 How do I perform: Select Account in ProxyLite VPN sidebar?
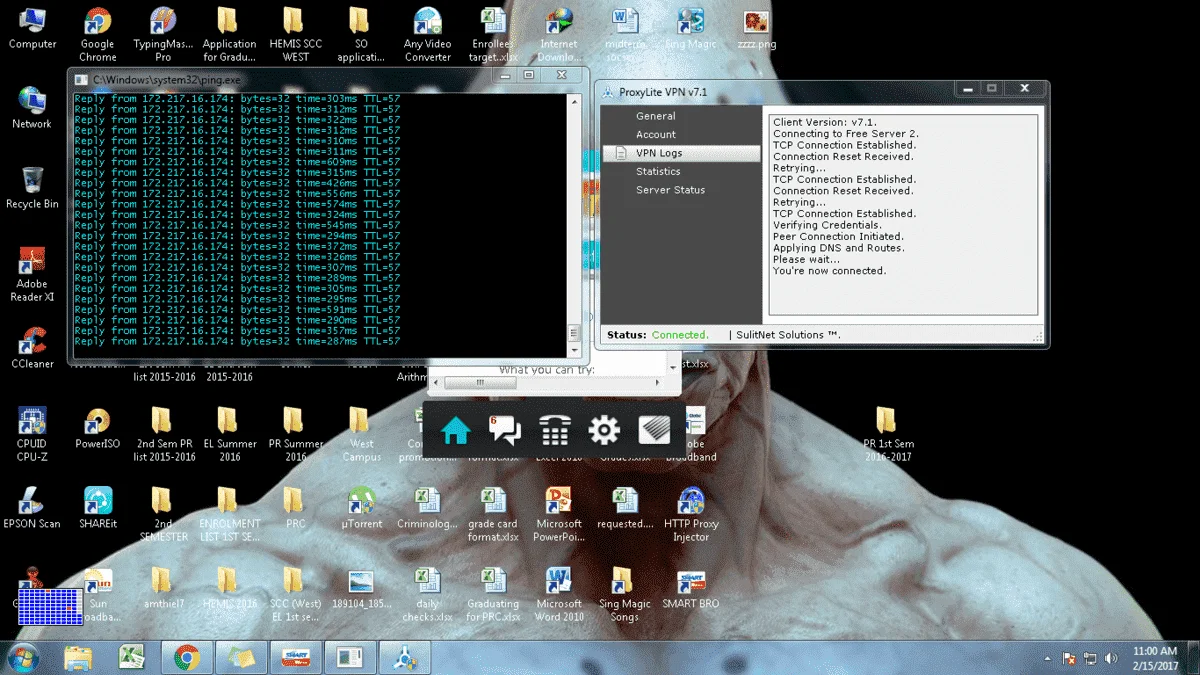[x=656, y=134]
